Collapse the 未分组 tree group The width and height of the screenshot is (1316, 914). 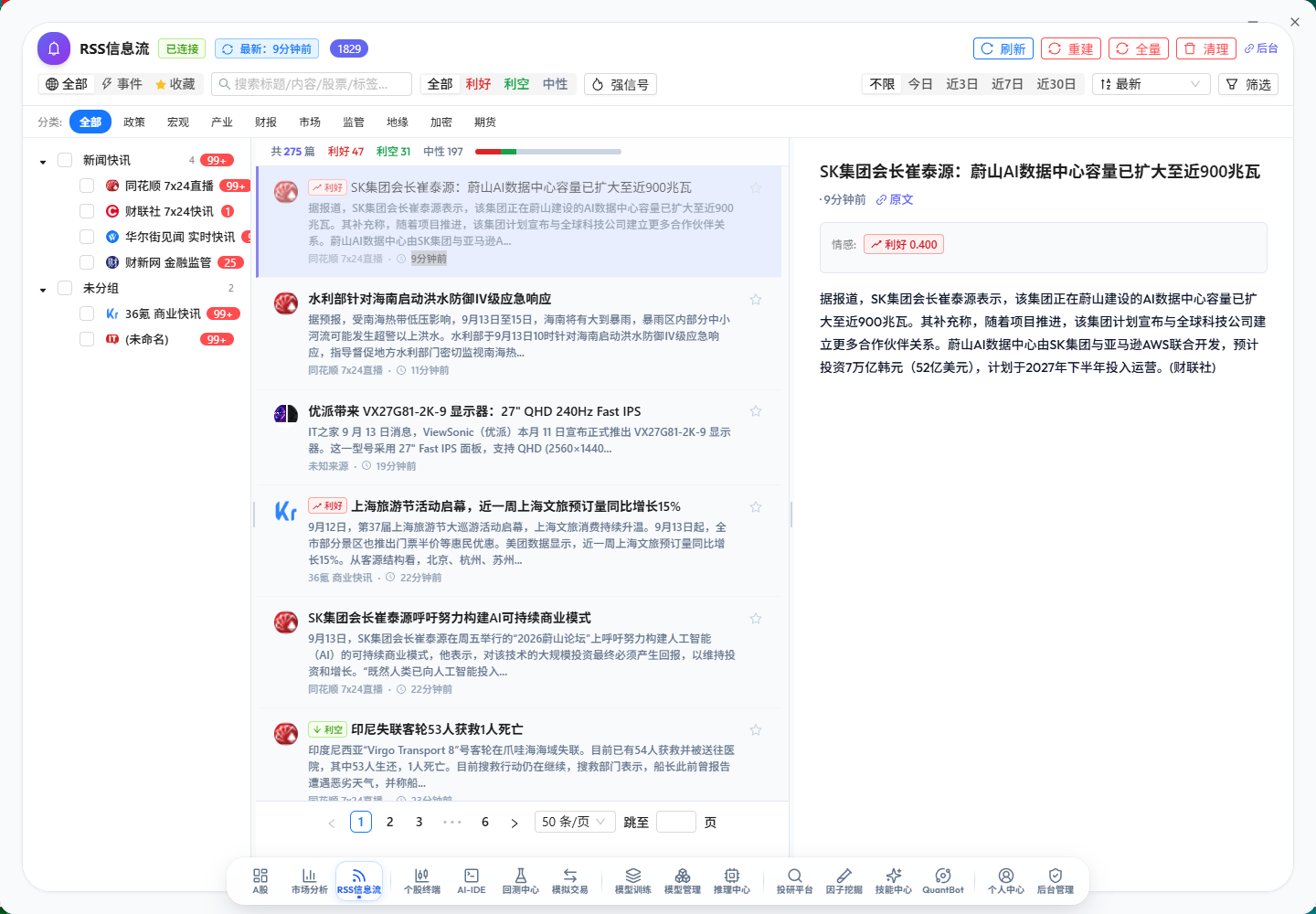[x=43, y=290]
